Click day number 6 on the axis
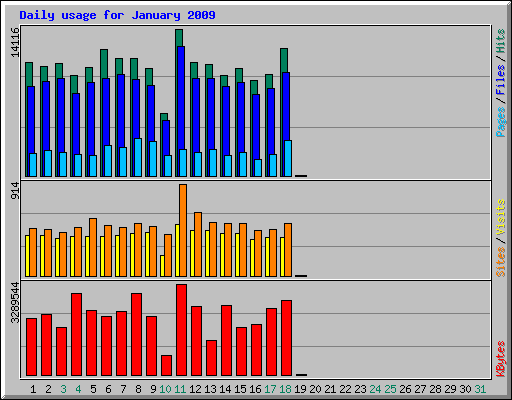 point(108,389)
